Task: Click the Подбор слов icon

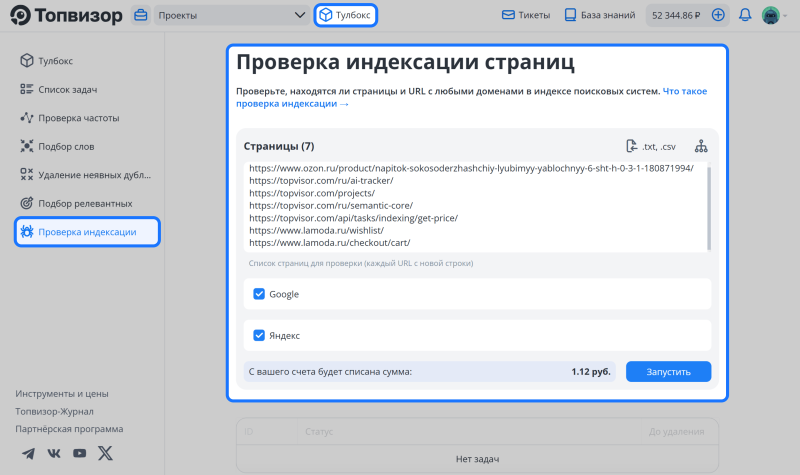Action: coord(27,146)
